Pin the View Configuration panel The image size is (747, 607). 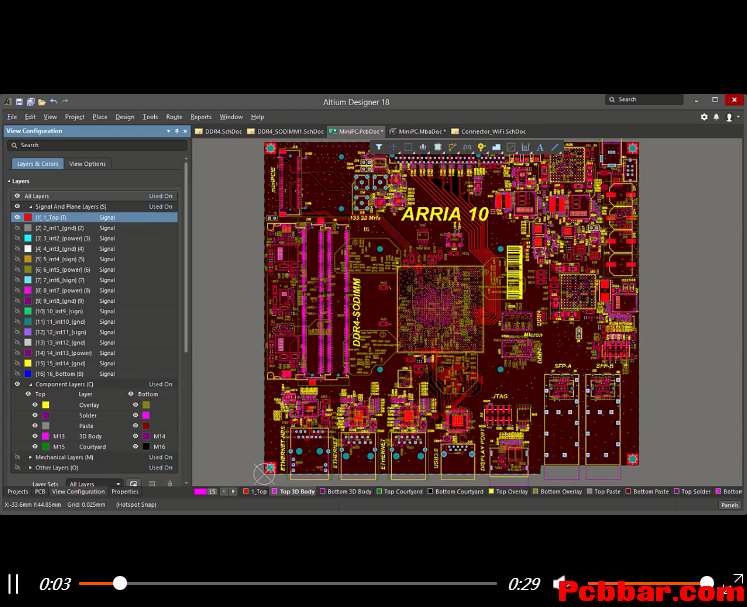point(177,131)
